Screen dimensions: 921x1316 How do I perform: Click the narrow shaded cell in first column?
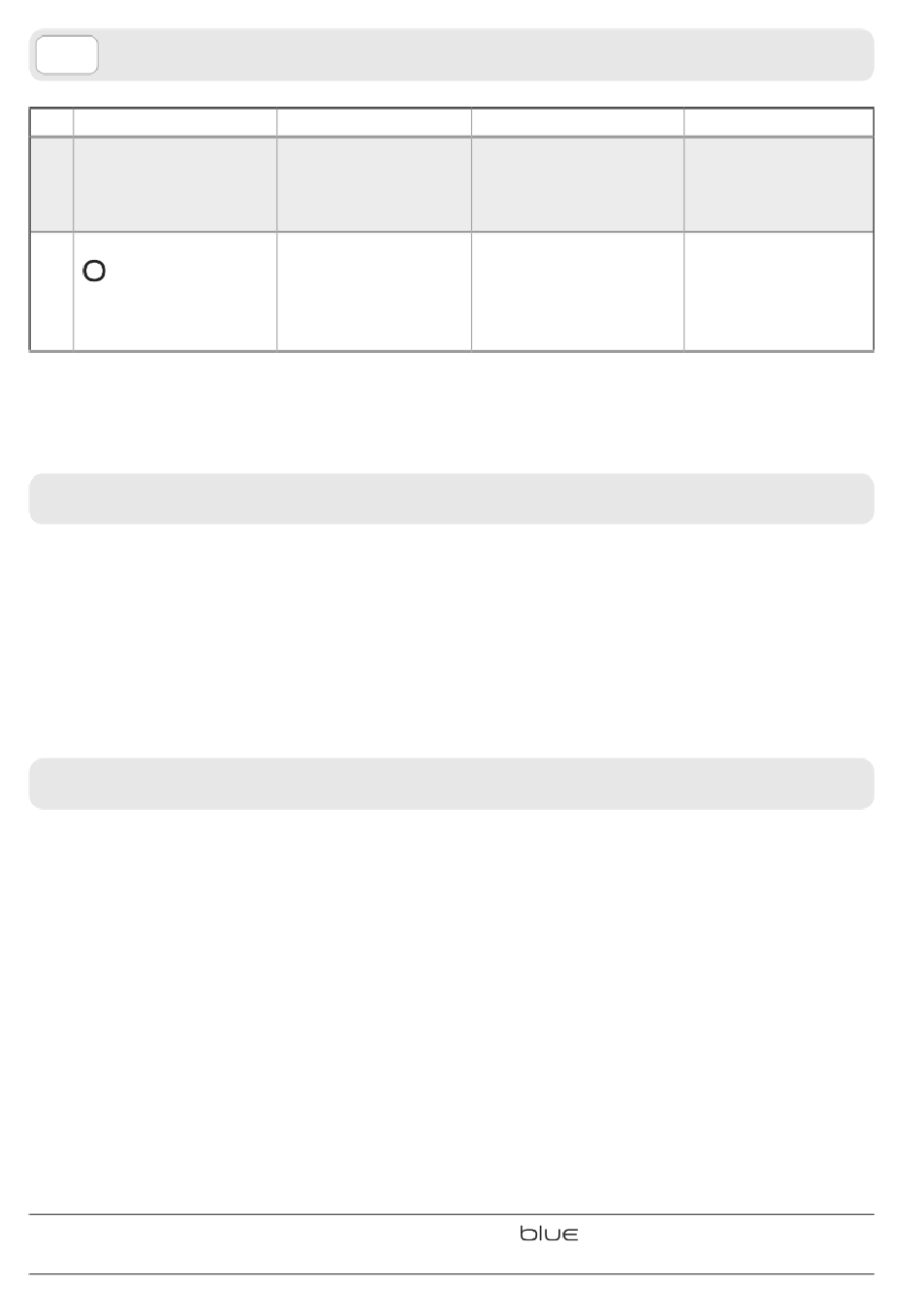pyautogui.click(x=51, y=184)
